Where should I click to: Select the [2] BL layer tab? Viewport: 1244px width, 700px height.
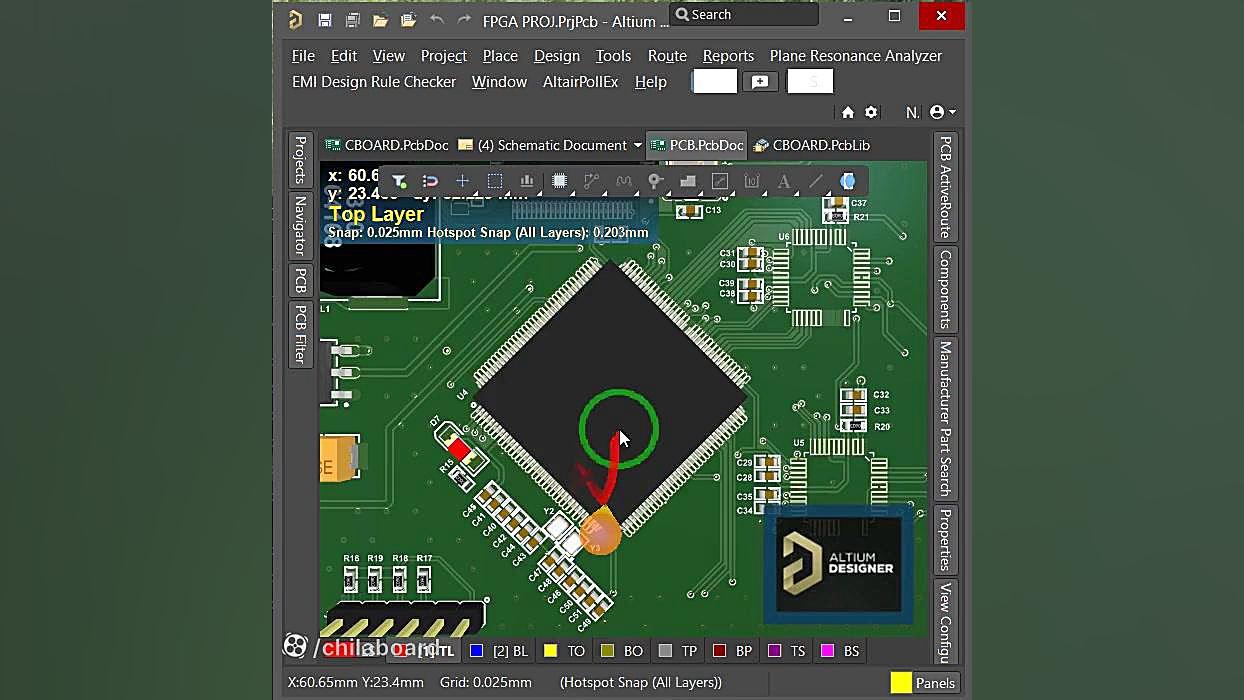pos(499,651)
